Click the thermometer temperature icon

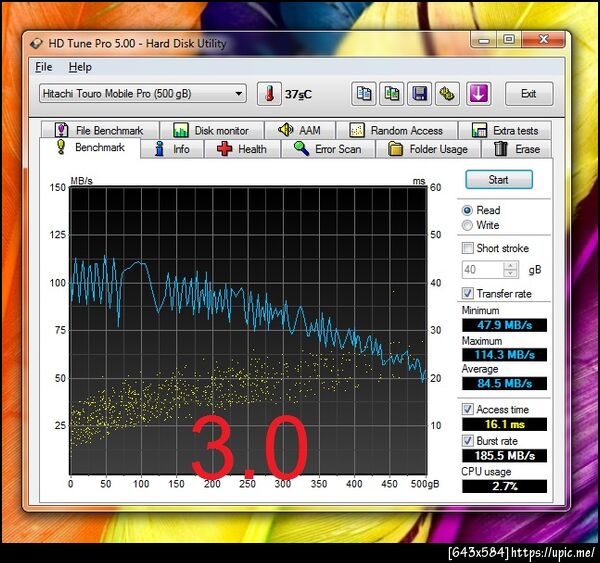[269, 94]
